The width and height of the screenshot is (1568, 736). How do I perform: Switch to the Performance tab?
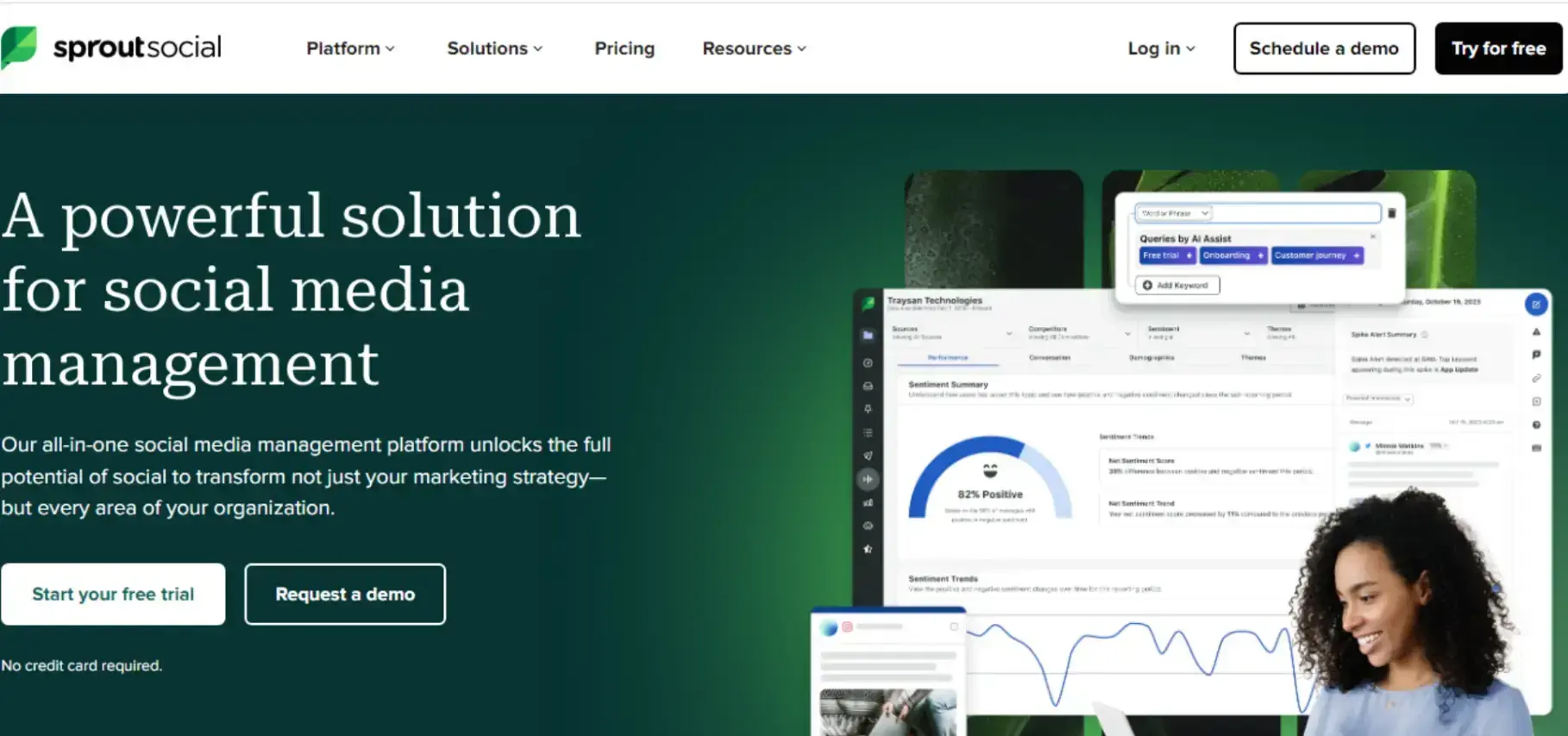(x=947, y=357)
